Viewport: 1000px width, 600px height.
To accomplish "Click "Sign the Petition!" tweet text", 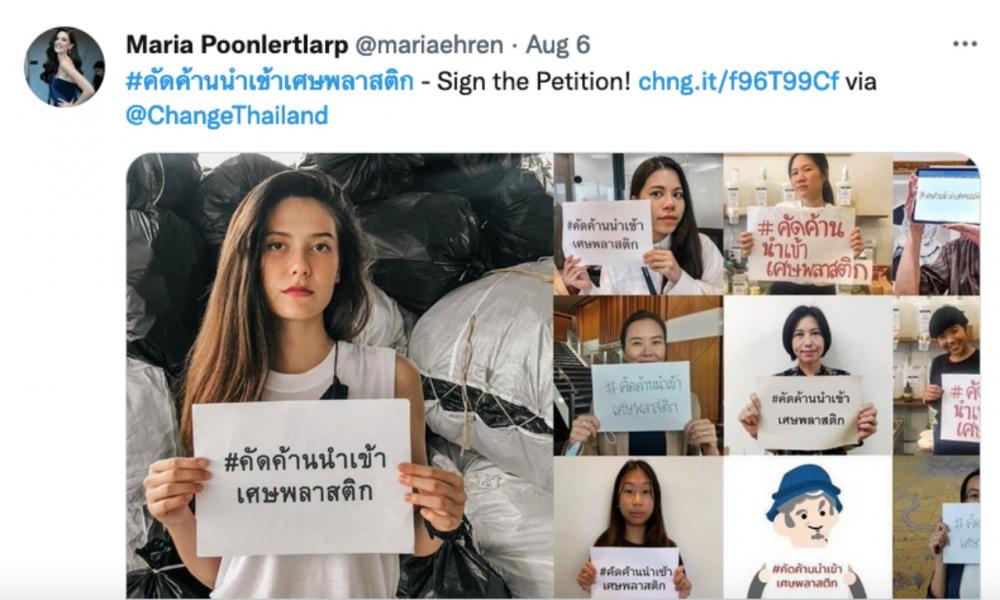I will 534,81.
